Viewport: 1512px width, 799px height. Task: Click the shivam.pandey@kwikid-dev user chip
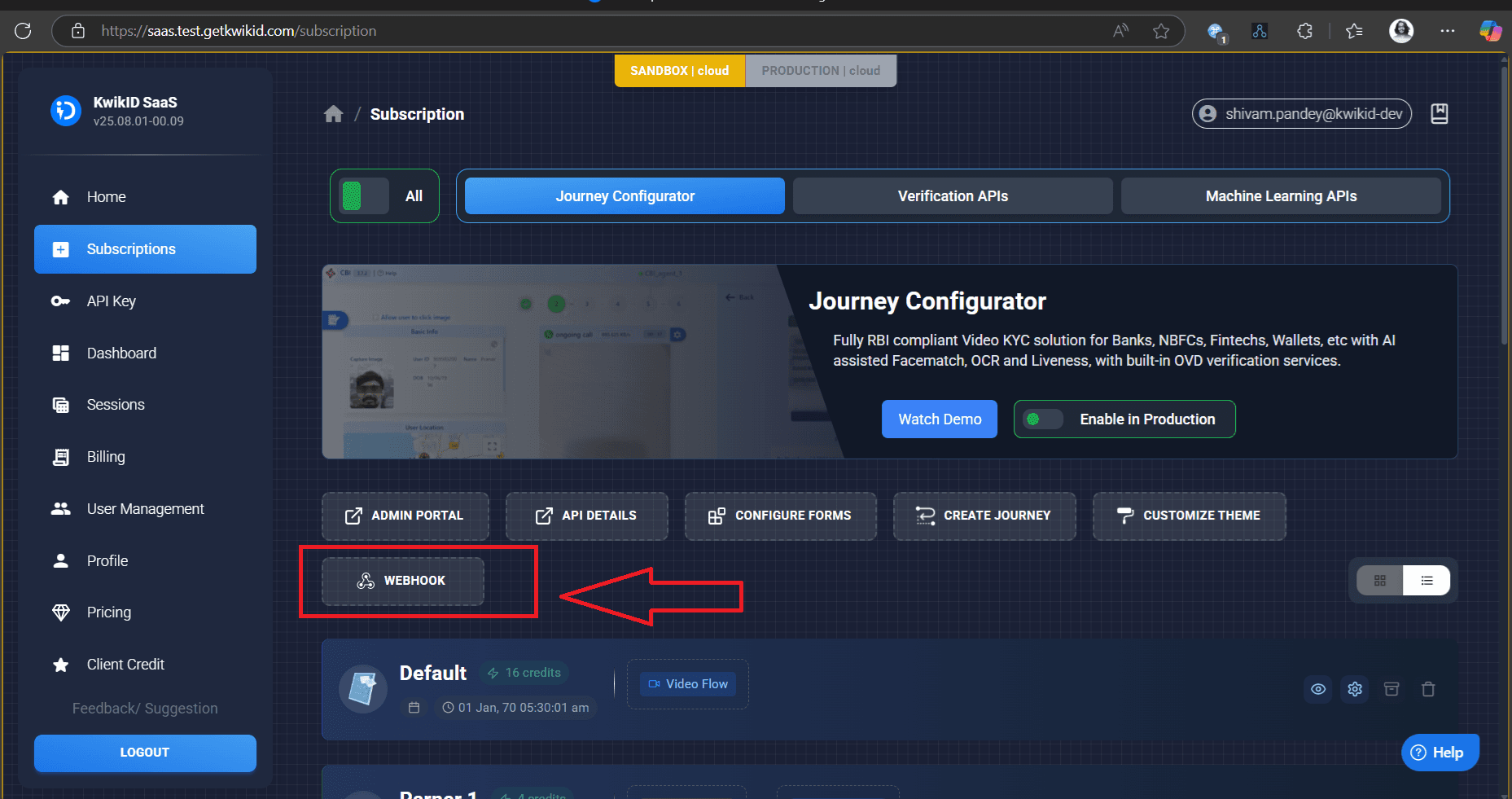click(1301, 114)
